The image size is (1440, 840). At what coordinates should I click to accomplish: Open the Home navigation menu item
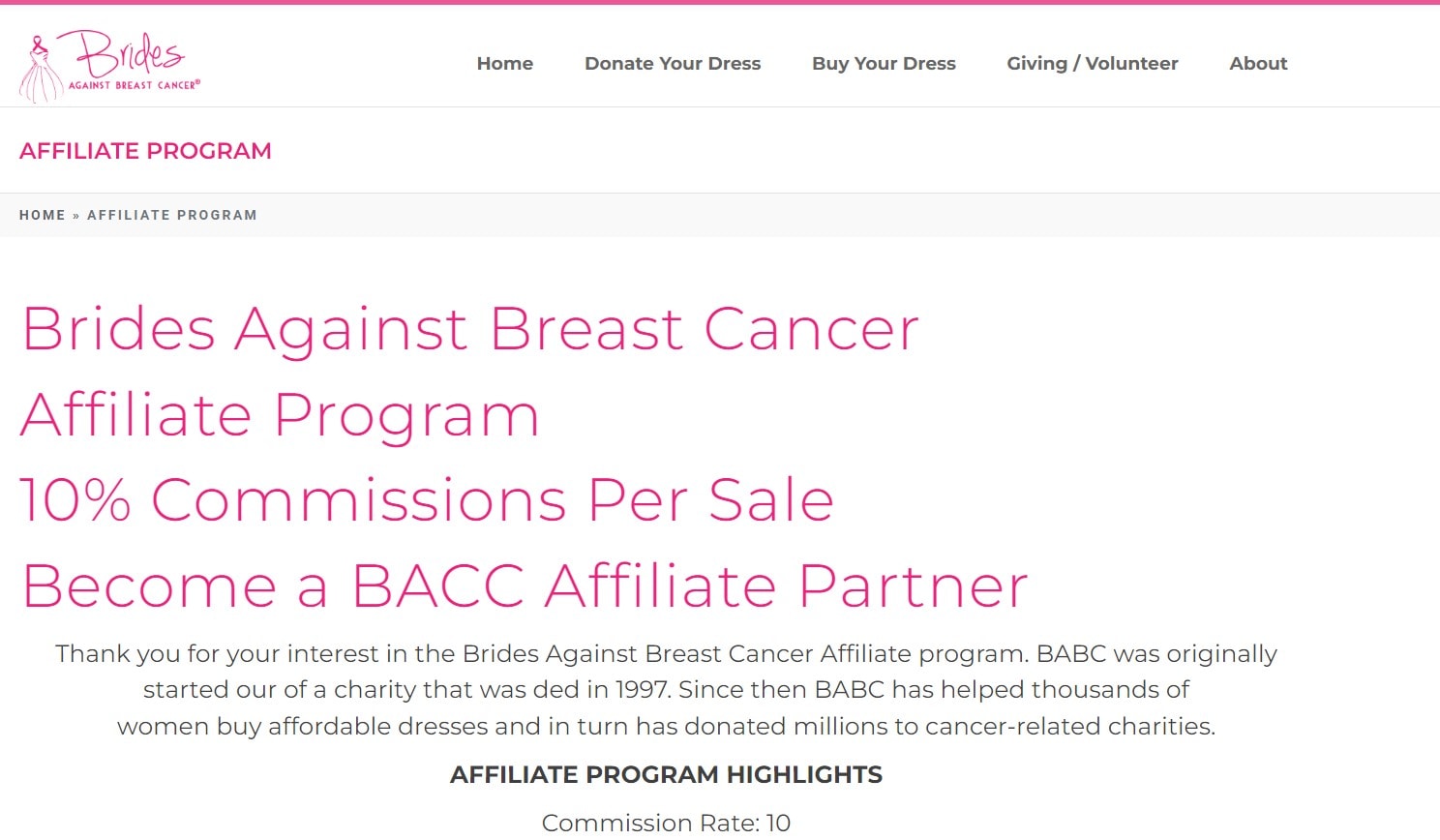click(504, 64)
